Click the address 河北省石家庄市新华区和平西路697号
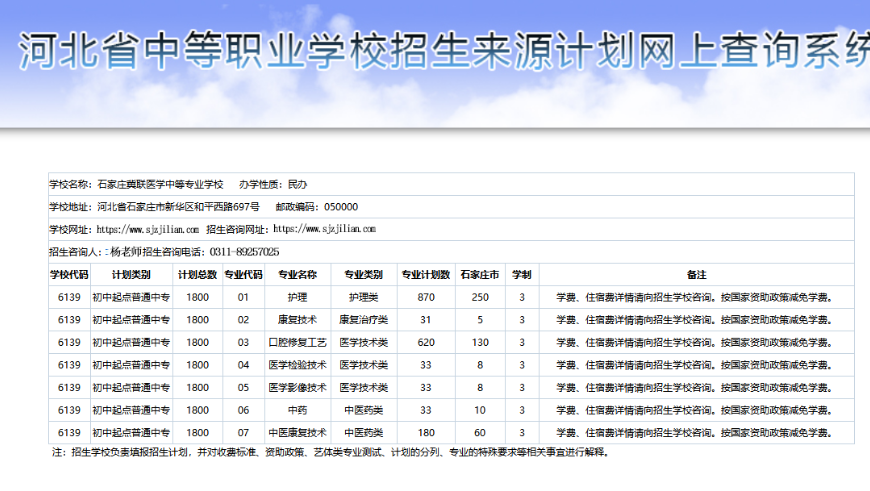Image resolution: width=870 pixels, height=491 pixels. (x=178, y=207)
